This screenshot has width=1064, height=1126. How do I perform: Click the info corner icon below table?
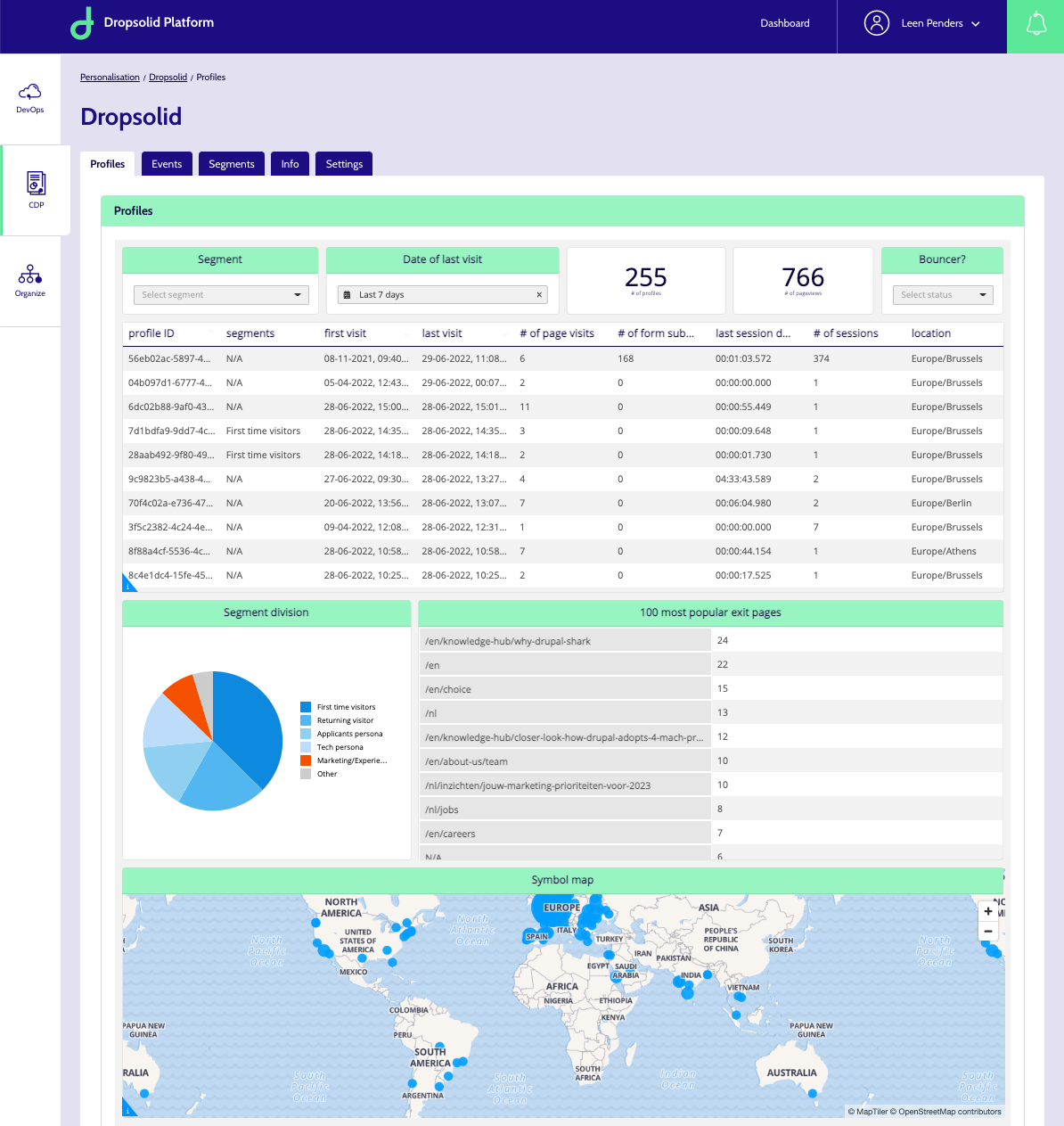point(128,584)
